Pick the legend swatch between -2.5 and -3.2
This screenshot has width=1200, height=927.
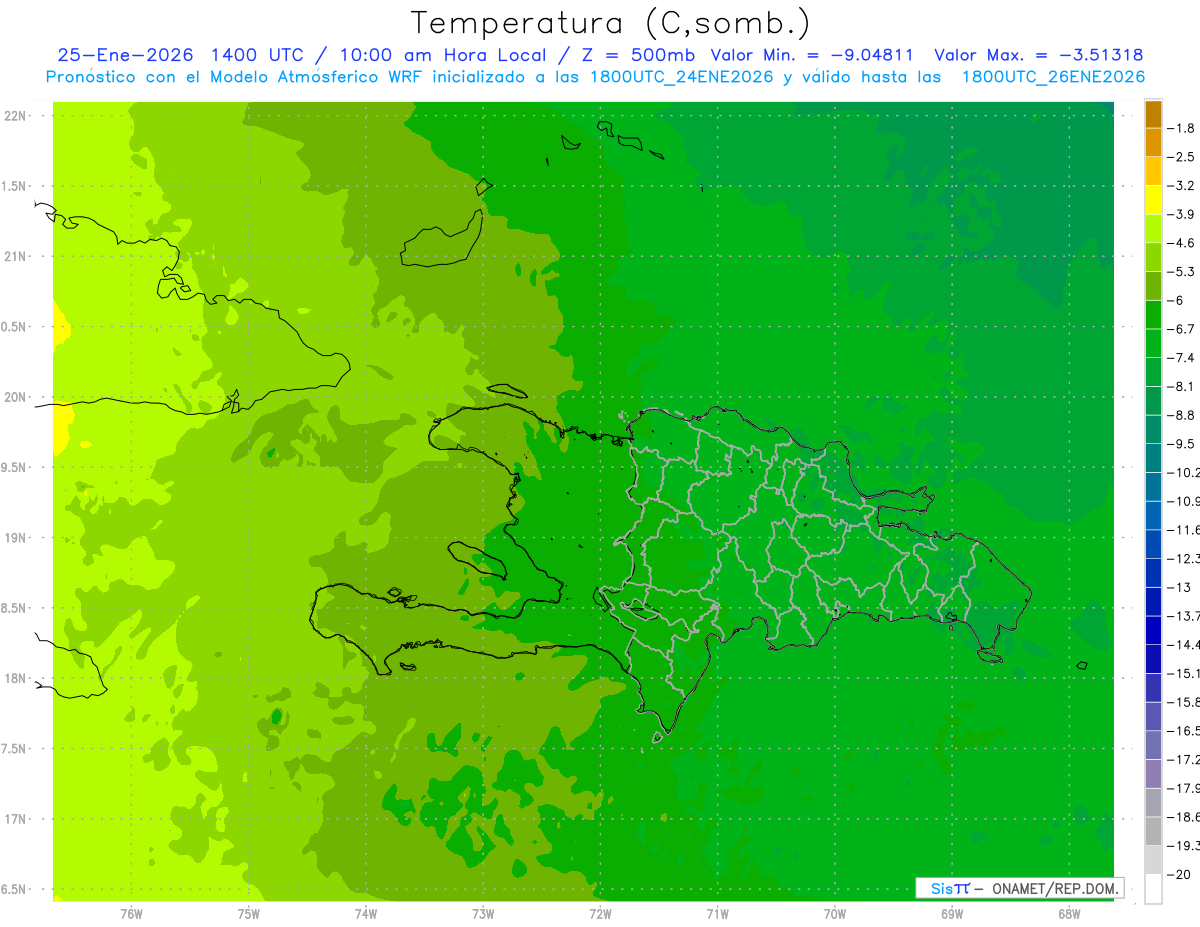(x=1153, y=172)
